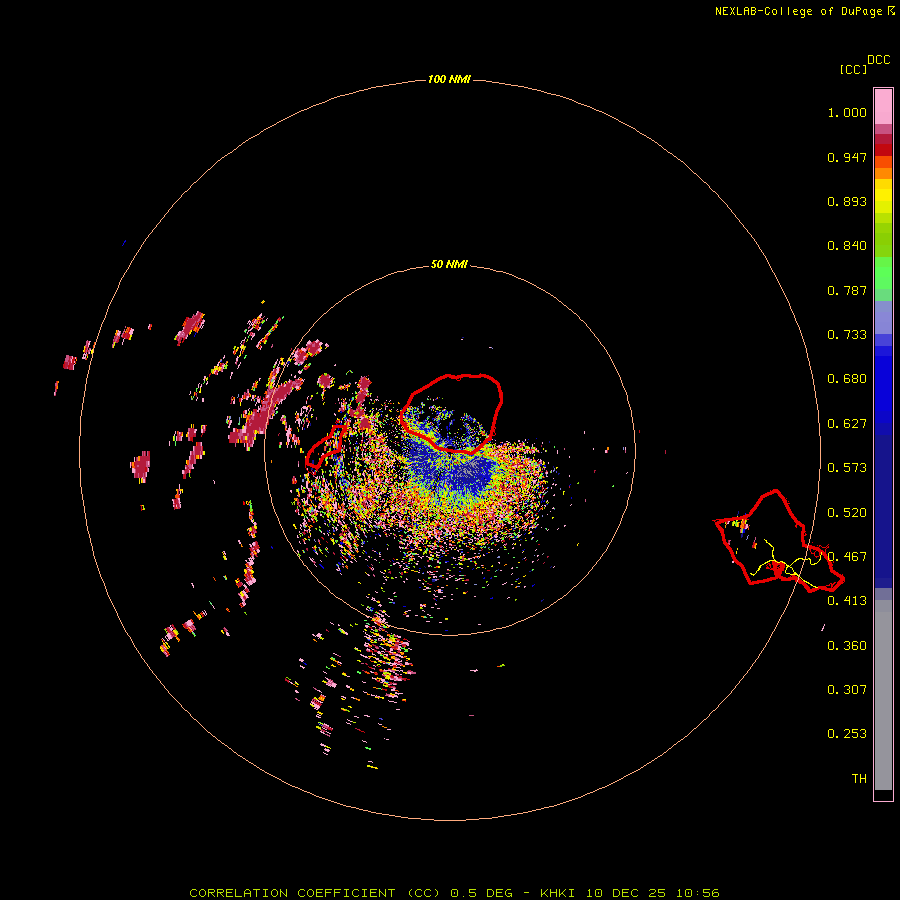Viewport: 900px width, 900px height.
Task: Click the blue low-CC core near radar center
Action: point(453,468)
